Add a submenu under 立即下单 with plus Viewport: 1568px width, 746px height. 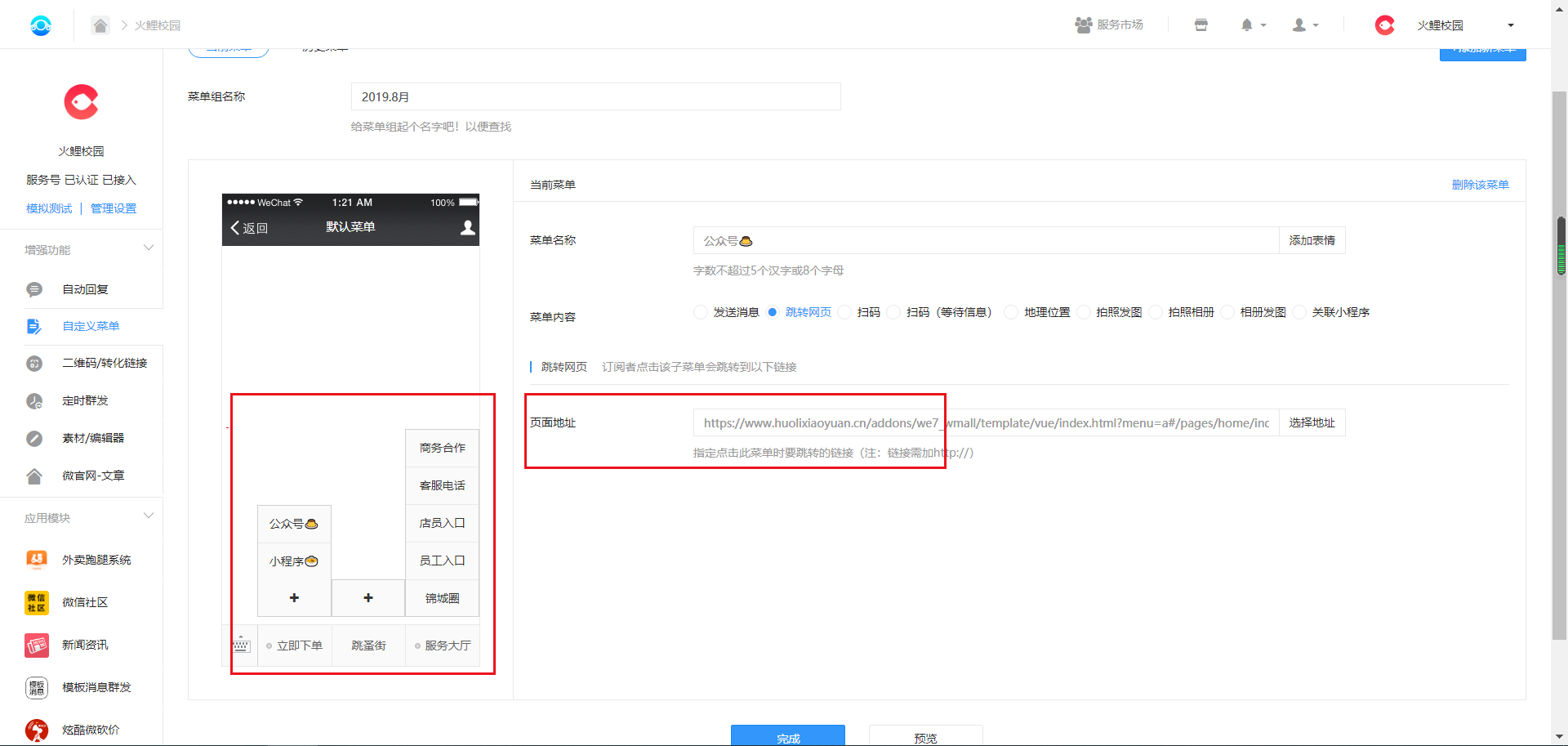click(294, 598)
